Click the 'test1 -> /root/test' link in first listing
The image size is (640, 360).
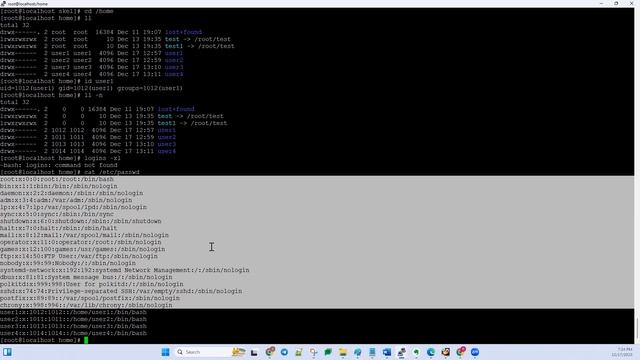coord(200,46)
